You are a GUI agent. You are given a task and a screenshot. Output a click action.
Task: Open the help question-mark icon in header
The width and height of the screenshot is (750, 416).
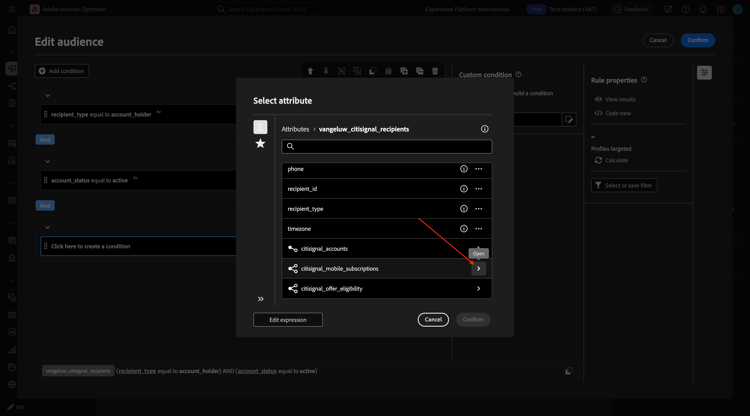click(685, 9)
